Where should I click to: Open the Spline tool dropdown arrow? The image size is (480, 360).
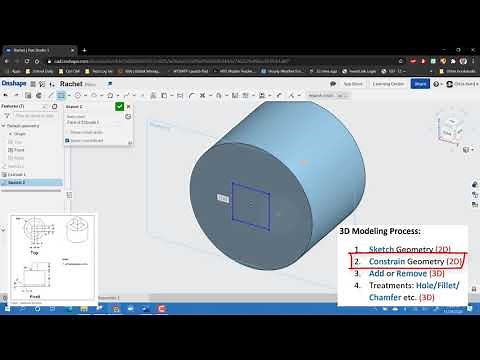pos(134,96)
